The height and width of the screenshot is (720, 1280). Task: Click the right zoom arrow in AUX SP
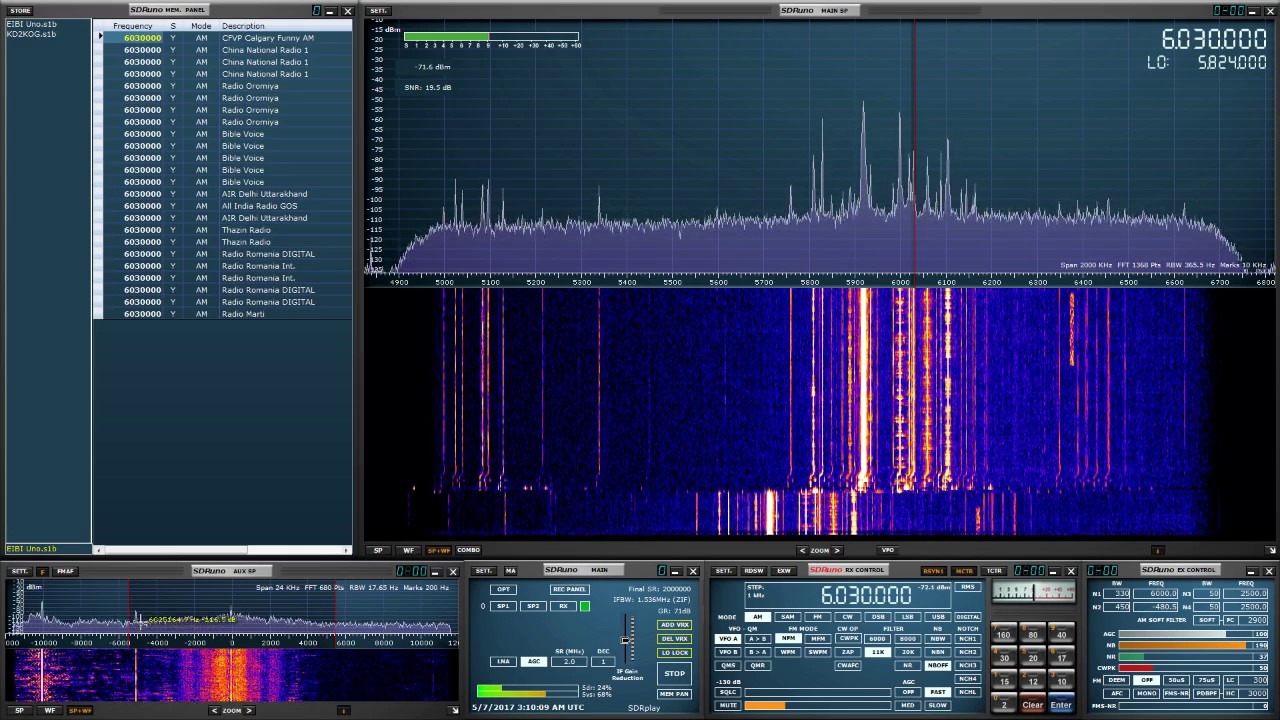click(x=249, y=710)
